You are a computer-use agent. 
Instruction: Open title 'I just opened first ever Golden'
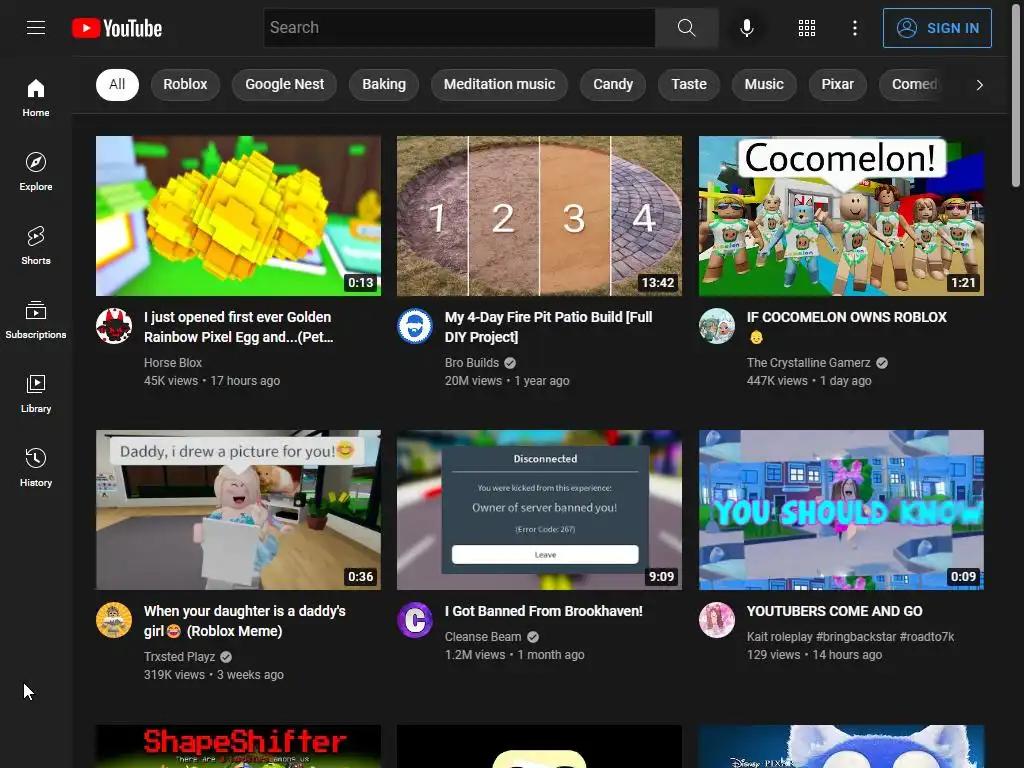pyautogui.click(x=239, y=327)
